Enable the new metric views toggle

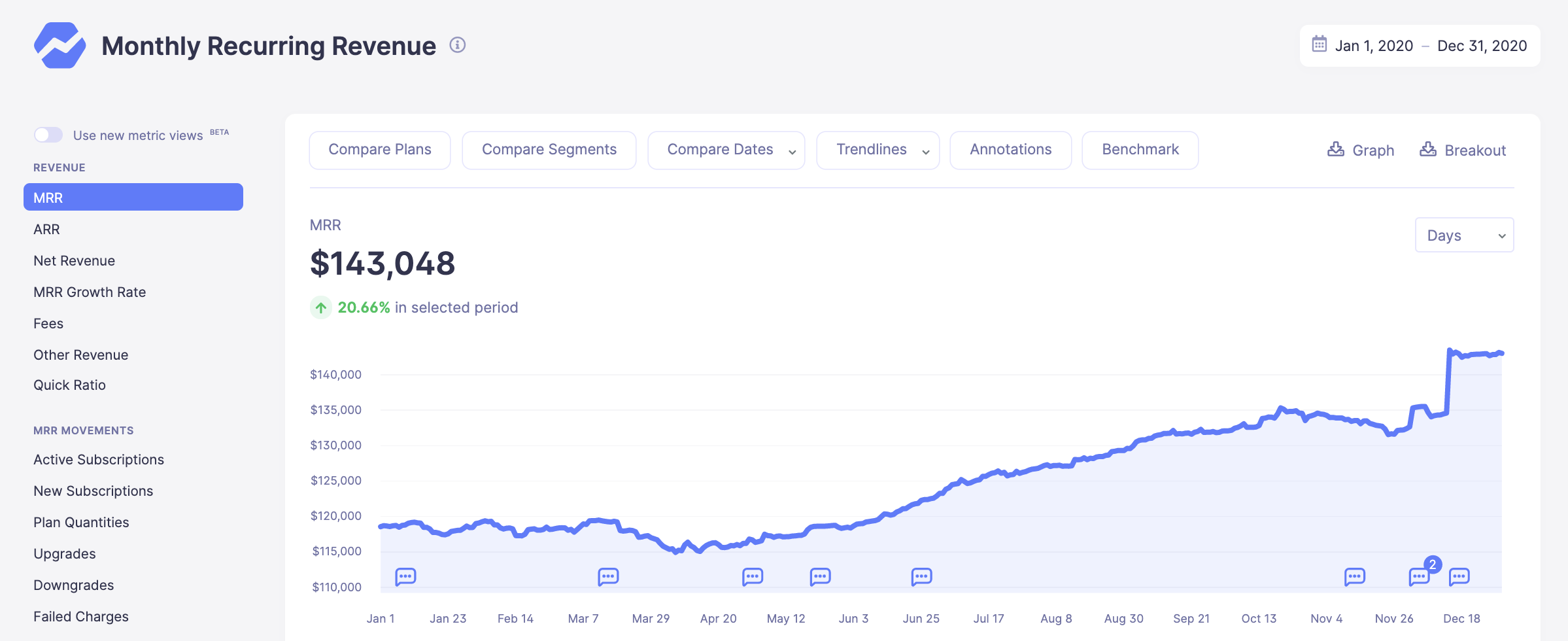pyautogui.click(x=48, y=135)
